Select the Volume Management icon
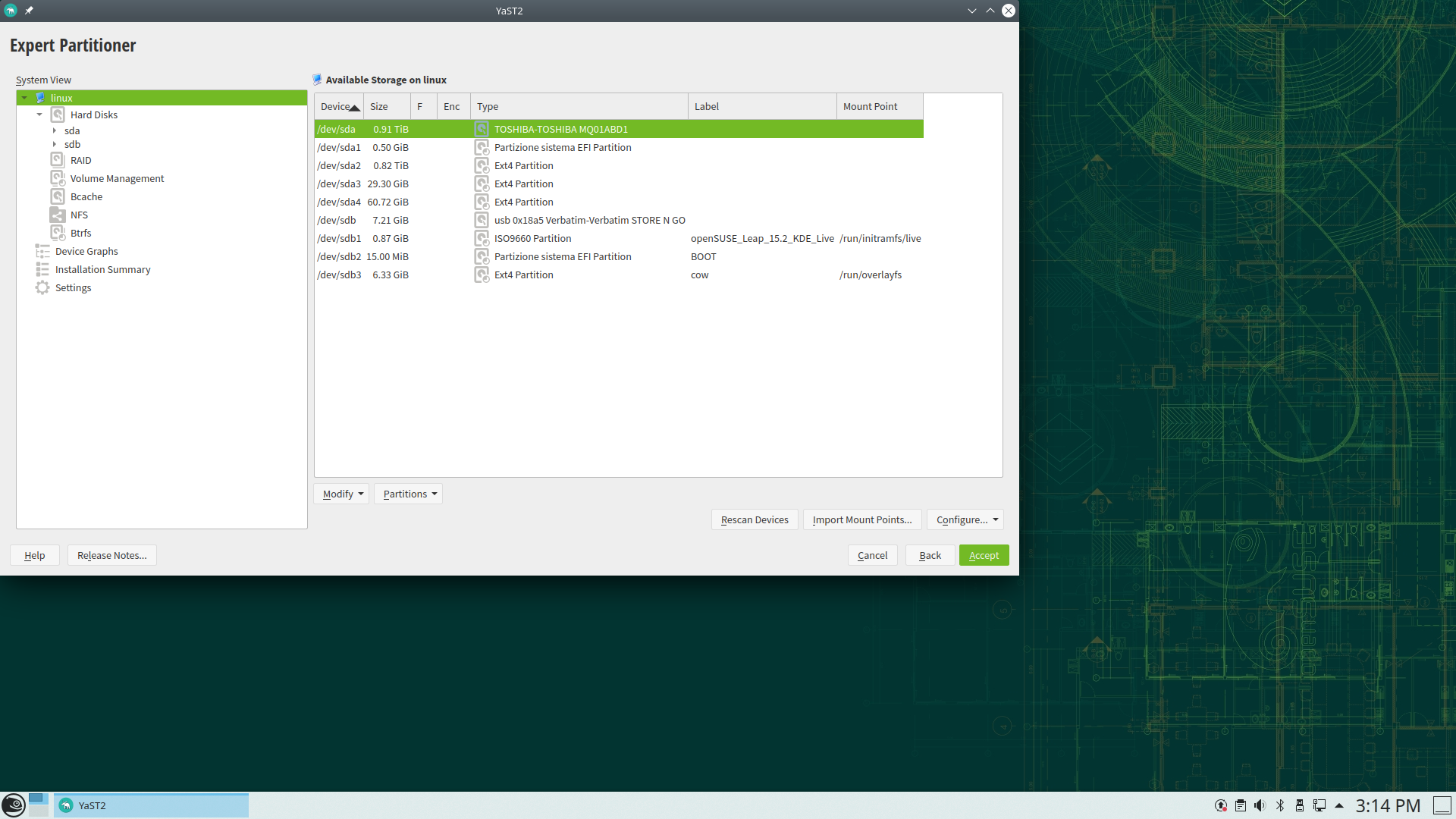 [x=58, y=178]
